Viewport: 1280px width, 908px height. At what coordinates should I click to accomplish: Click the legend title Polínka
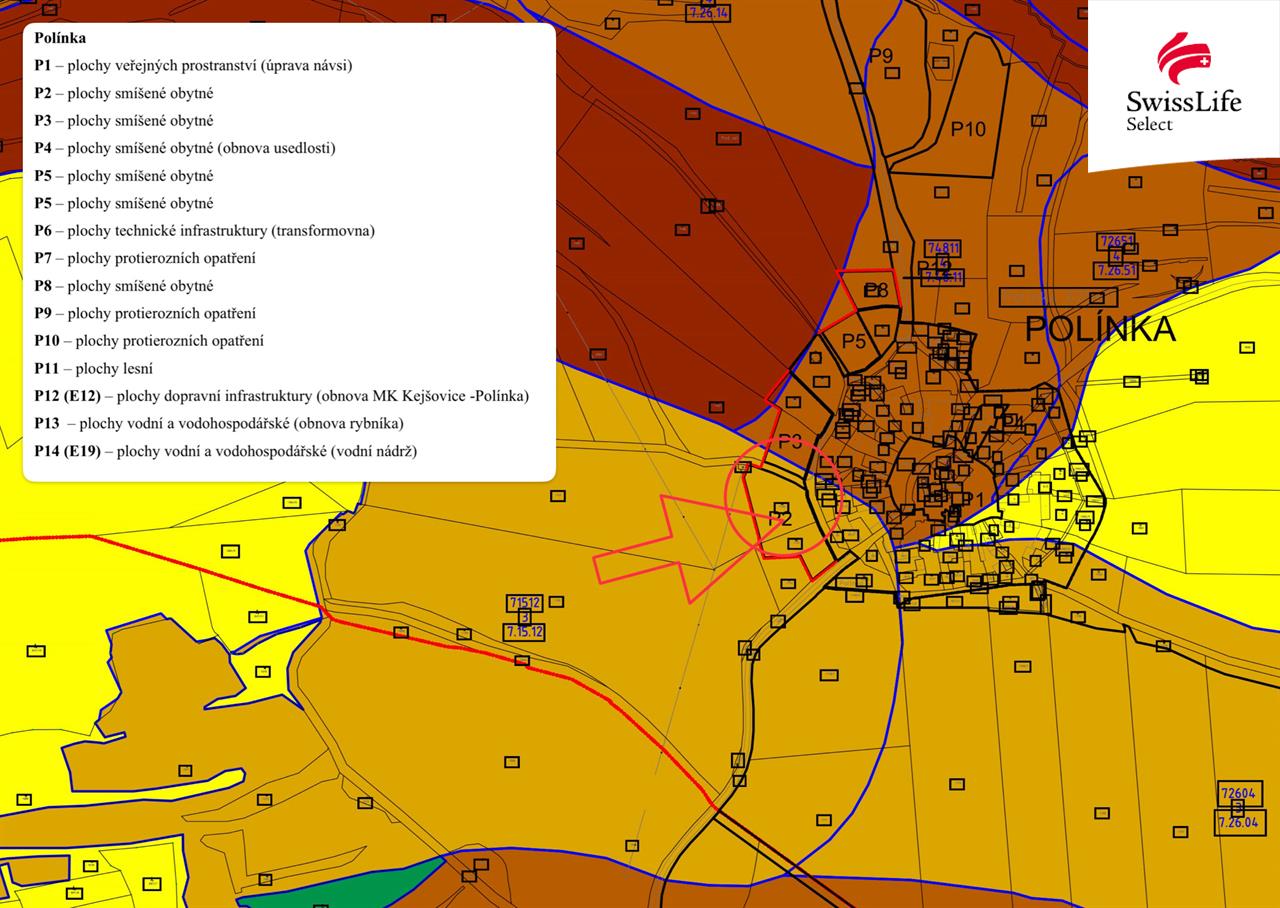pos(60,38)
